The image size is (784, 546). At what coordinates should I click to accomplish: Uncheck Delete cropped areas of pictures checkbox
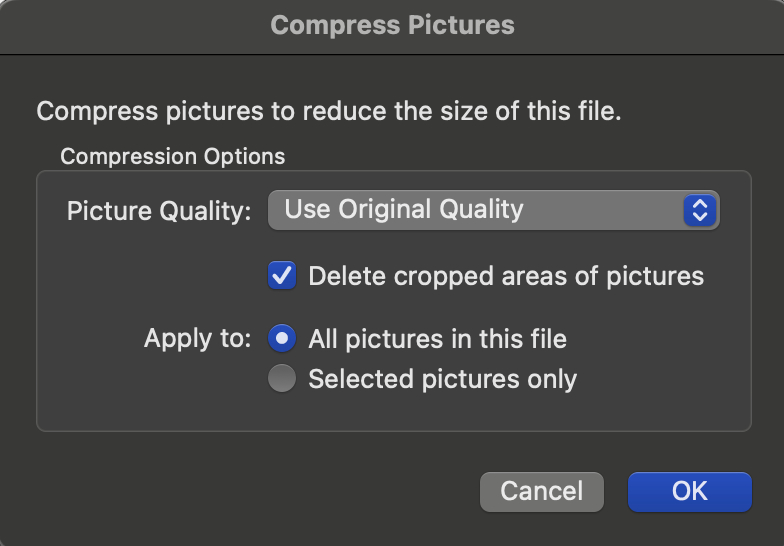[x=282, y=276]
